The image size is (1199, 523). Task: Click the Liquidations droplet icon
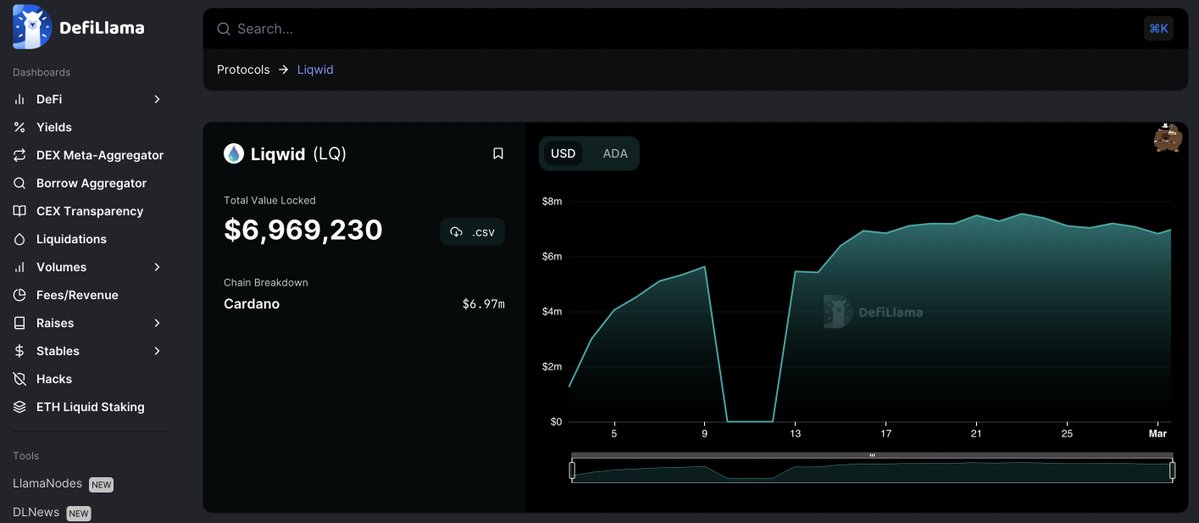pos(20,239)
